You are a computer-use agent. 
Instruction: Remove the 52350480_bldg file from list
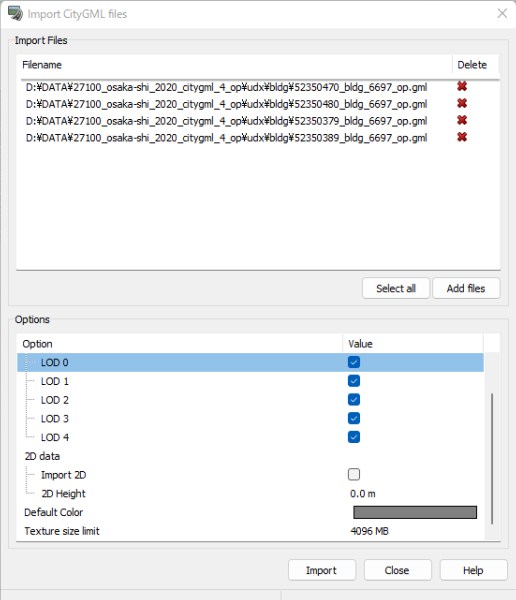pos(462,103)
